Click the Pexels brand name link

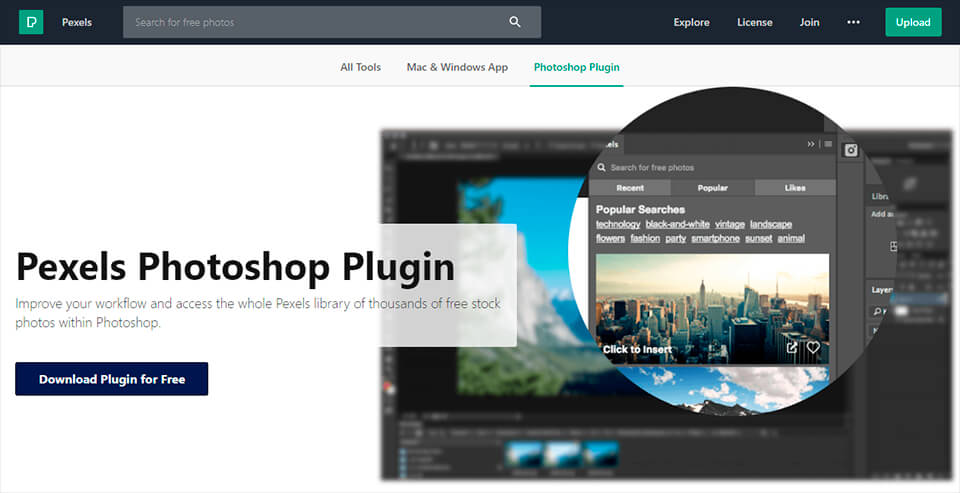coord(77,22)
